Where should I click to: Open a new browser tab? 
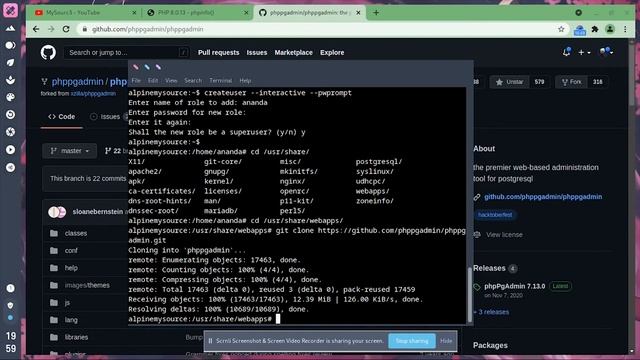376,13
